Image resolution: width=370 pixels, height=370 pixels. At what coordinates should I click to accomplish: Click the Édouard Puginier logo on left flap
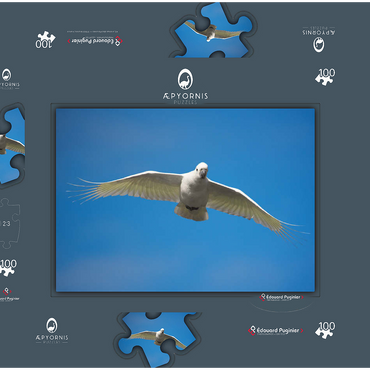[9, 295]
